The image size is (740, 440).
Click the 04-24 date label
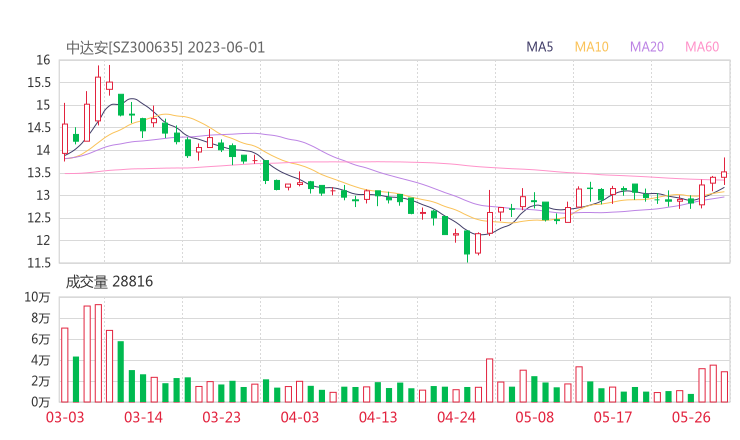click(x=456, y=417)
